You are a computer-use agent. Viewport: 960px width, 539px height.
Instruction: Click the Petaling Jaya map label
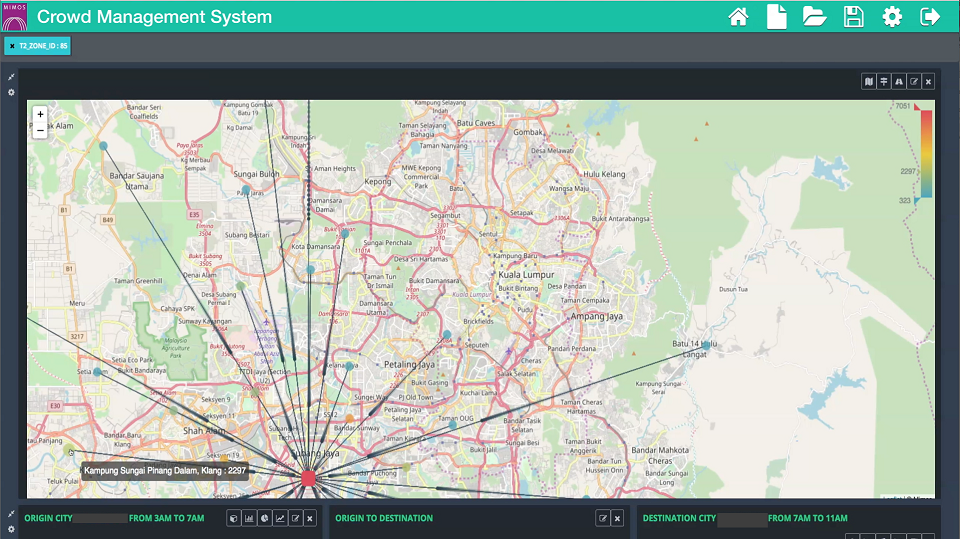point(409,364)
